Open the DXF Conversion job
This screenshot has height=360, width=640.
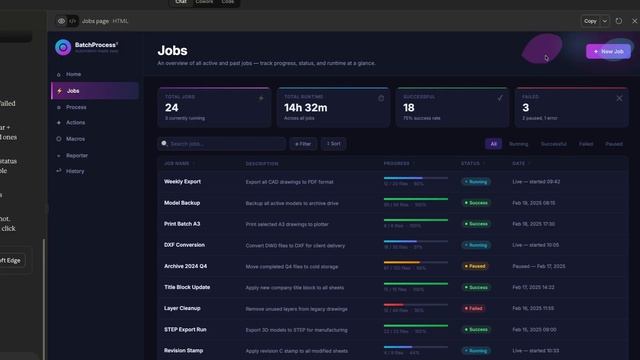(184, 245)
